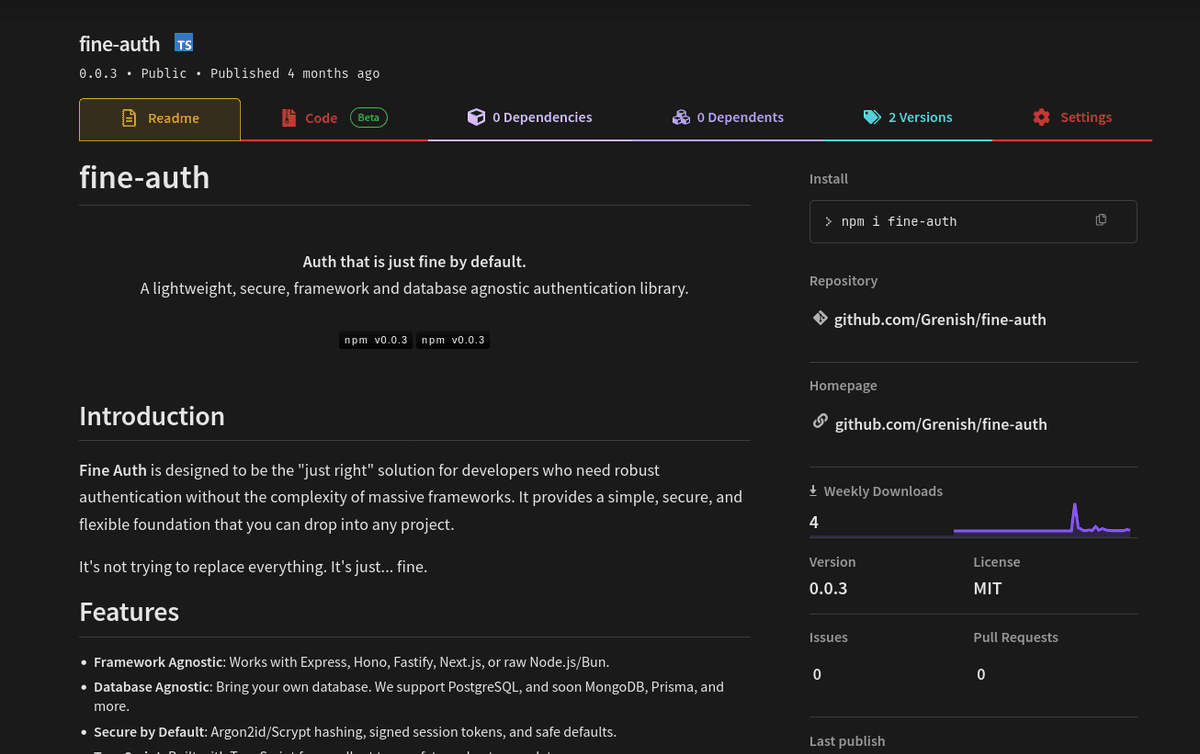Click the Issues count 0
Image resolution: width=1200 pixels, height=754 pixels.
pyautogui.click(x=817, y=674)
